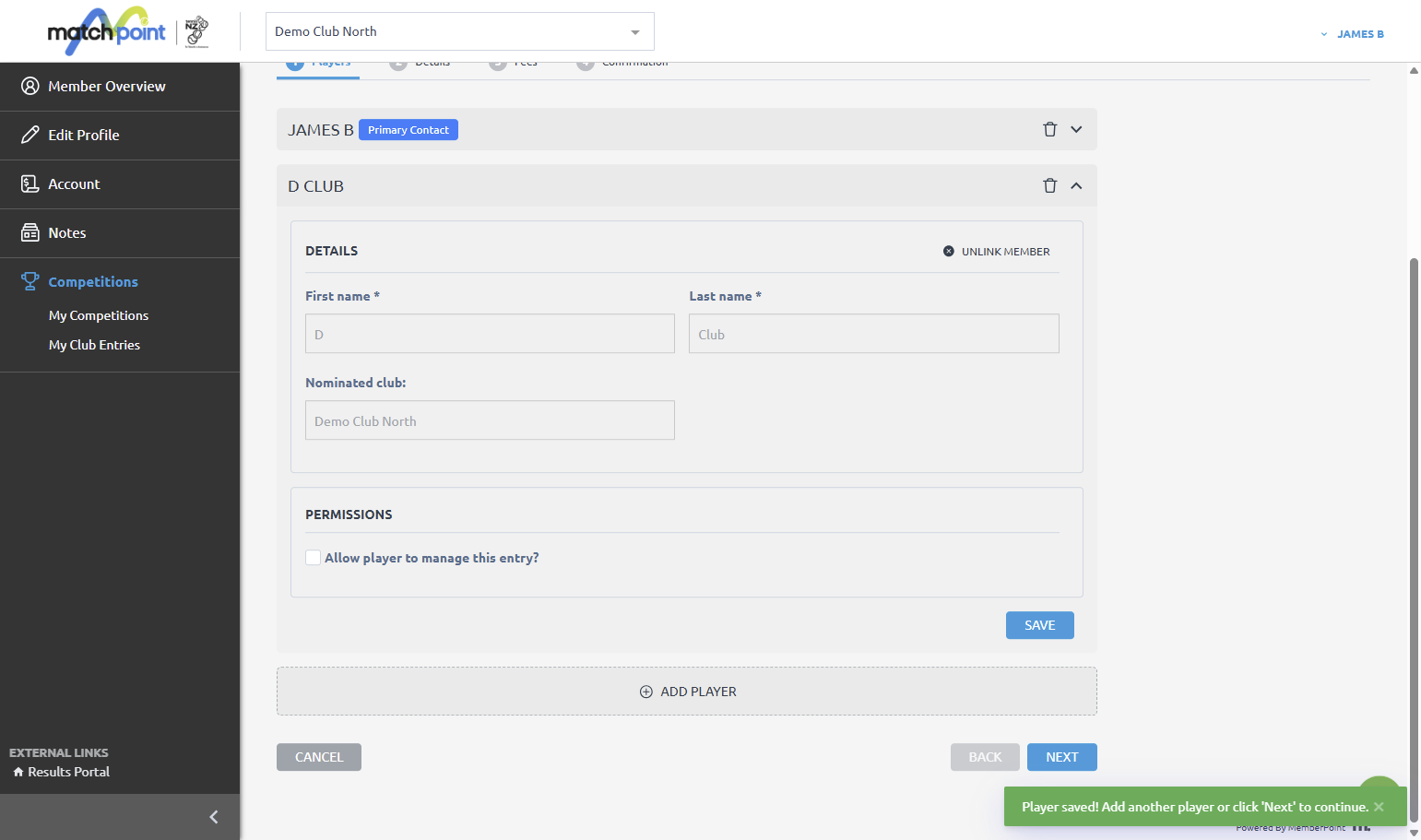Click the BACK button
This screenshot has width=1421, height=840.
(985, 757)
